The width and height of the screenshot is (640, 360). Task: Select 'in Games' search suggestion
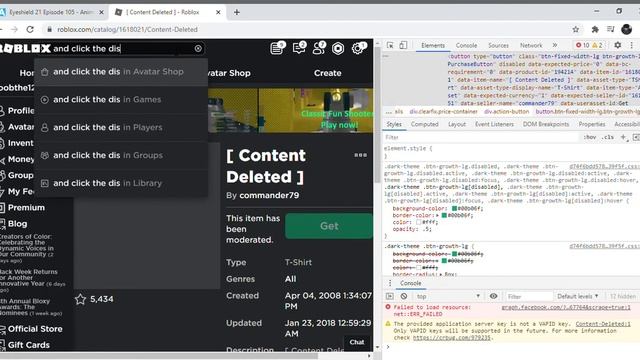(x=121, y=100)
